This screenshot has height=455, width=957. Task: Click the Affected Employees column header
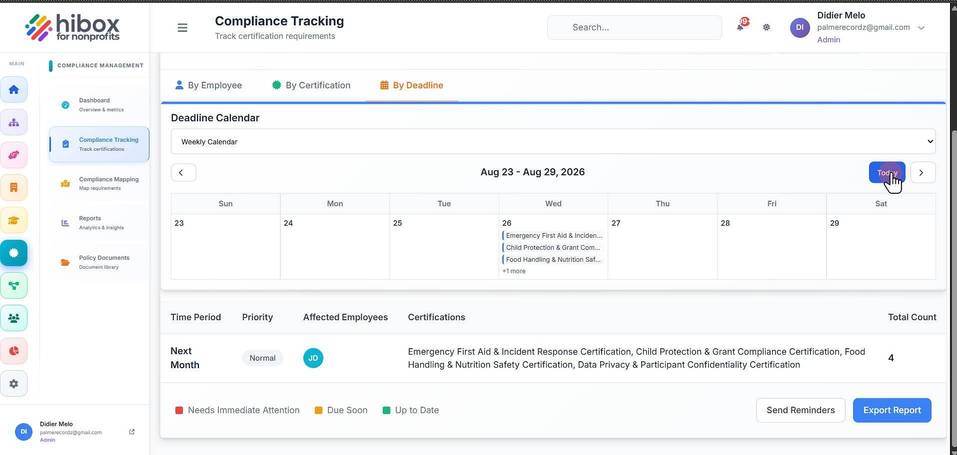coord(345,317)
